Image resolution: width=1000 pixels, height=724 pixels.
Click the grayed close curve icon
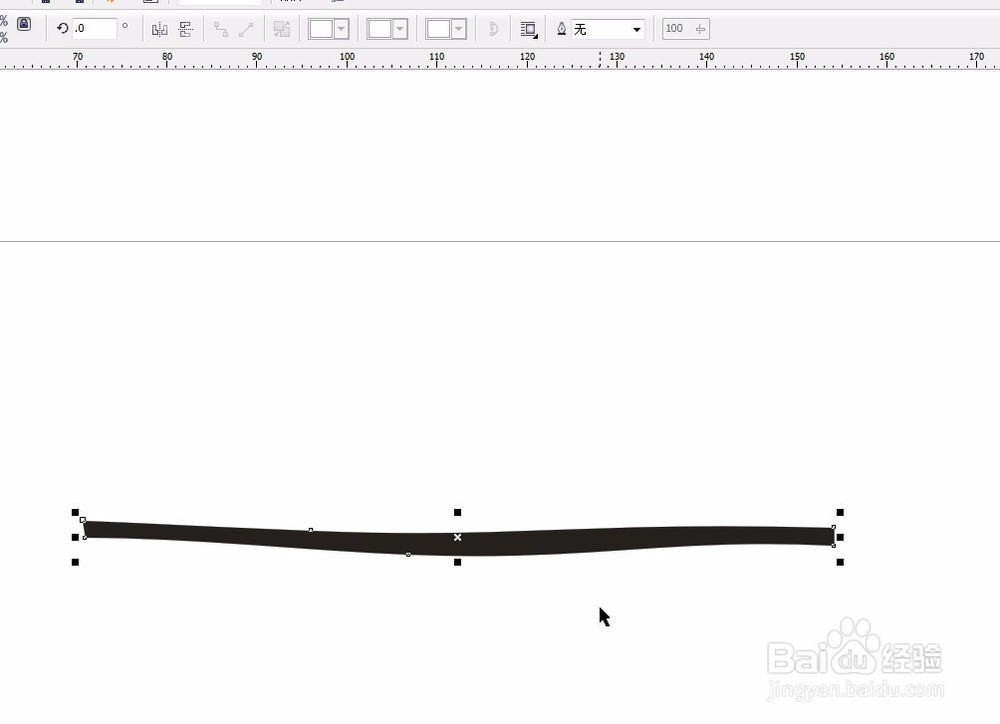(x=493, y=29)
